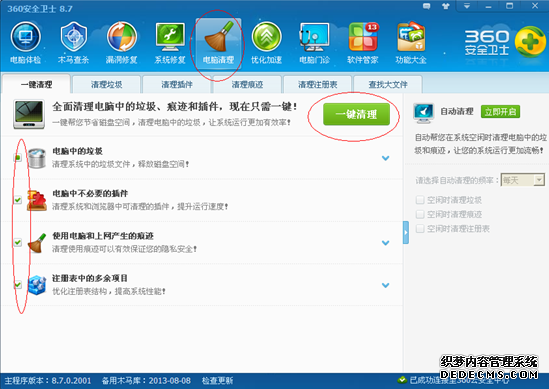This screenshot has height=389, width=549.
Task: Switch to the 清理注册表 tab
Action: click(x=318, y=84)
